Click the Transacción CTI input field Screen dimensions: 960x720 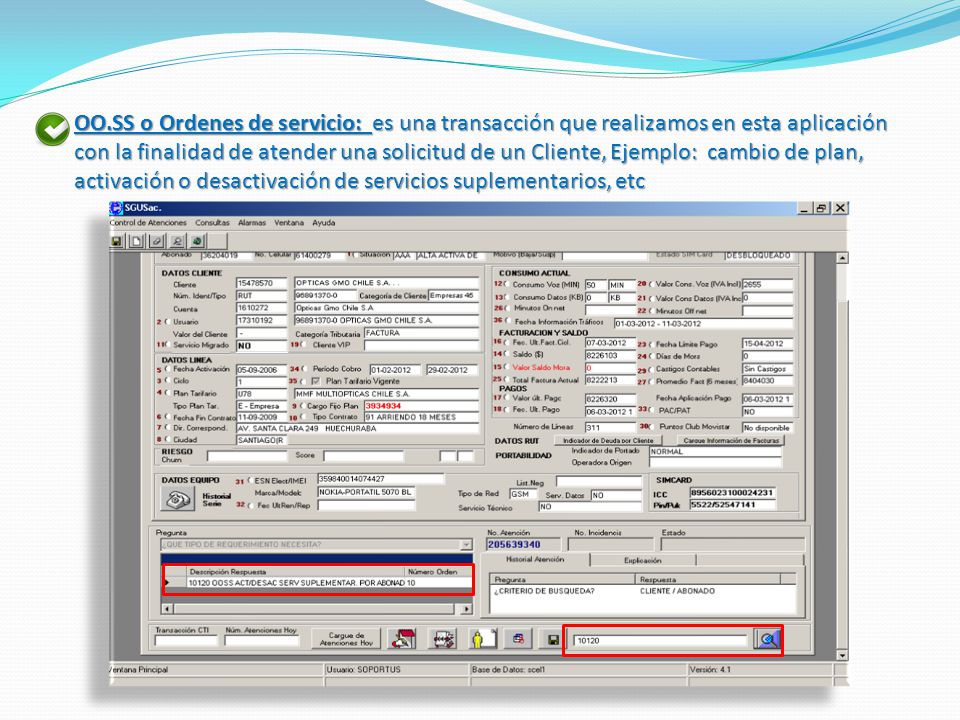coord(186,641)
